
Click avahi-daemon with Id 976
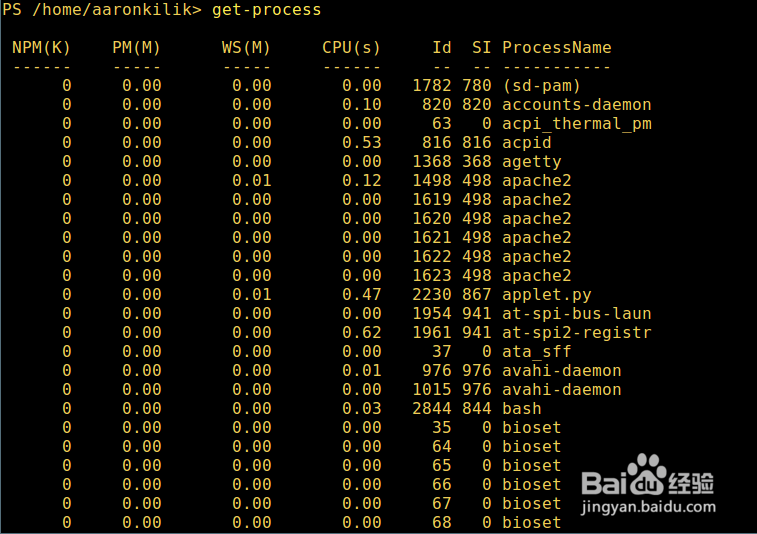(561, 371)
